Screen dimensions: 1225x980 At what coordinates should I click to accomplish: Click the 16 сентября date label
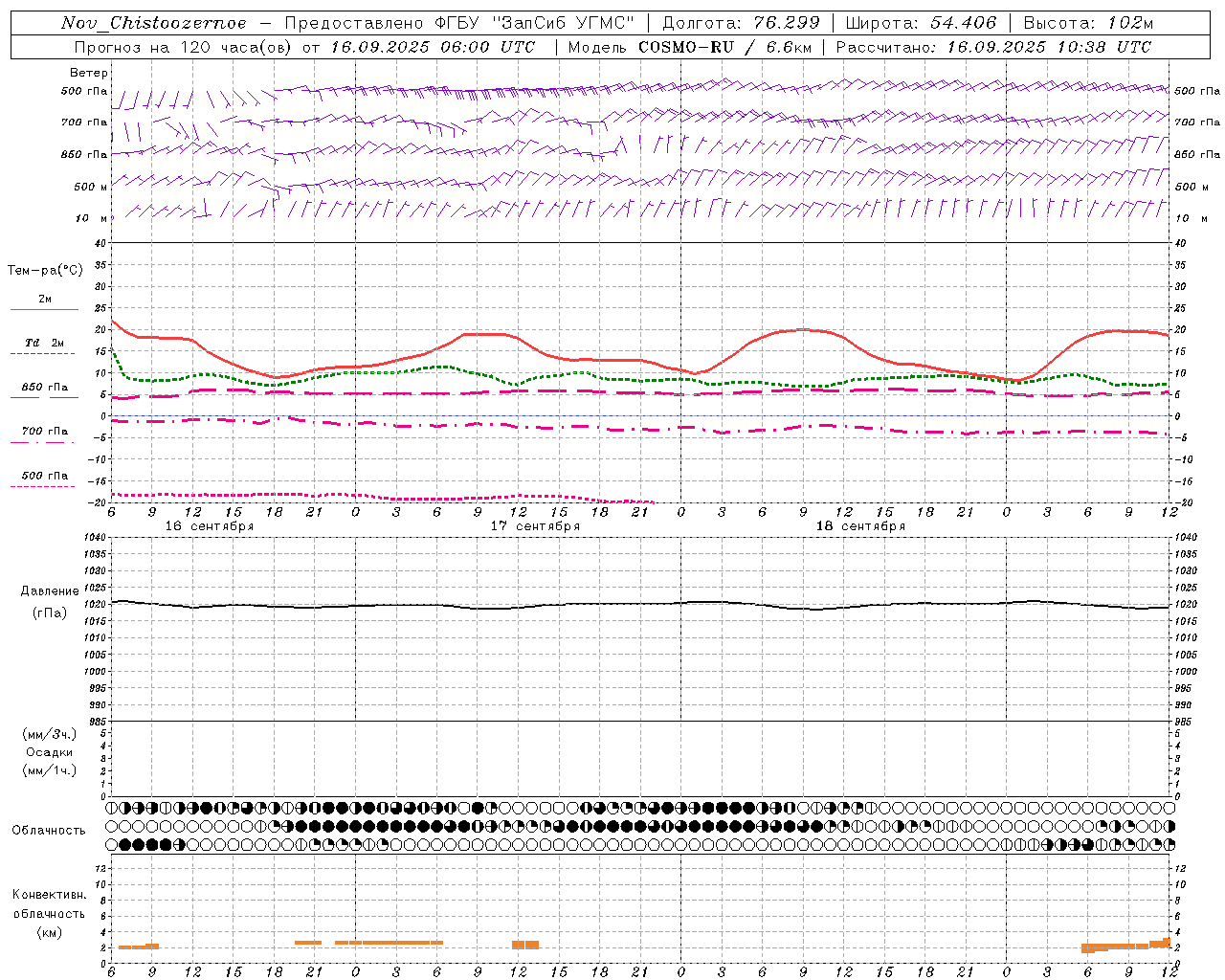(x=210, y=525)
